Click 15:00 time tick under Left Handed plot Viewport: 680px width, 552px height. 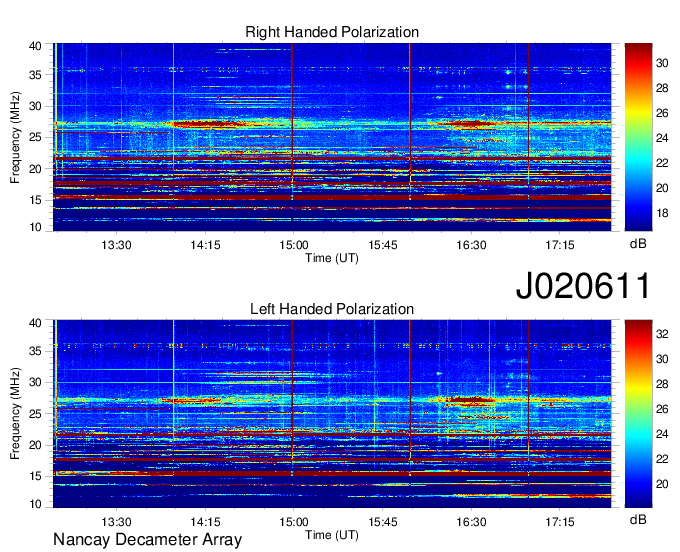click(x=294, y=522)
